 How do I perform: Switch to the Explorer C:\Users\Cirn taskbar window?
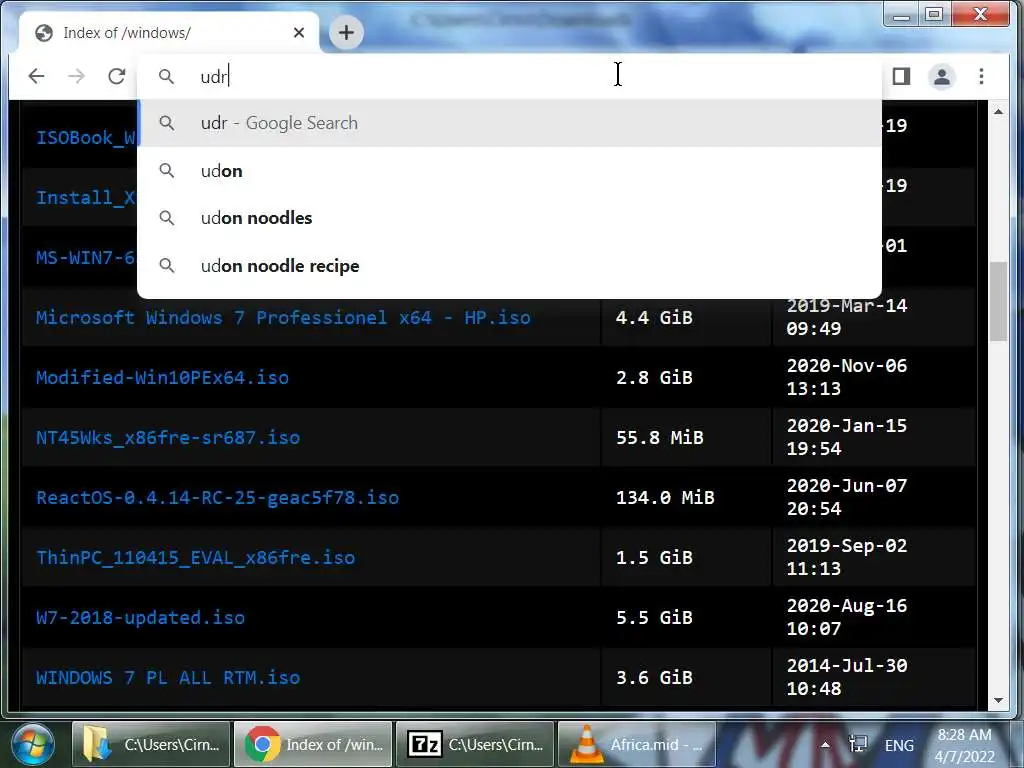coord(151,744)
